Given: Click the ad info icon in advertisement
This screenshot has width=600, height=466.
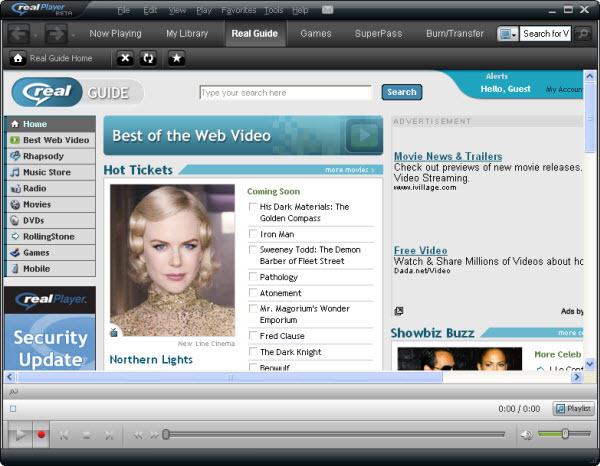Looking at the screenshot, I should click(x=399, y=311).
